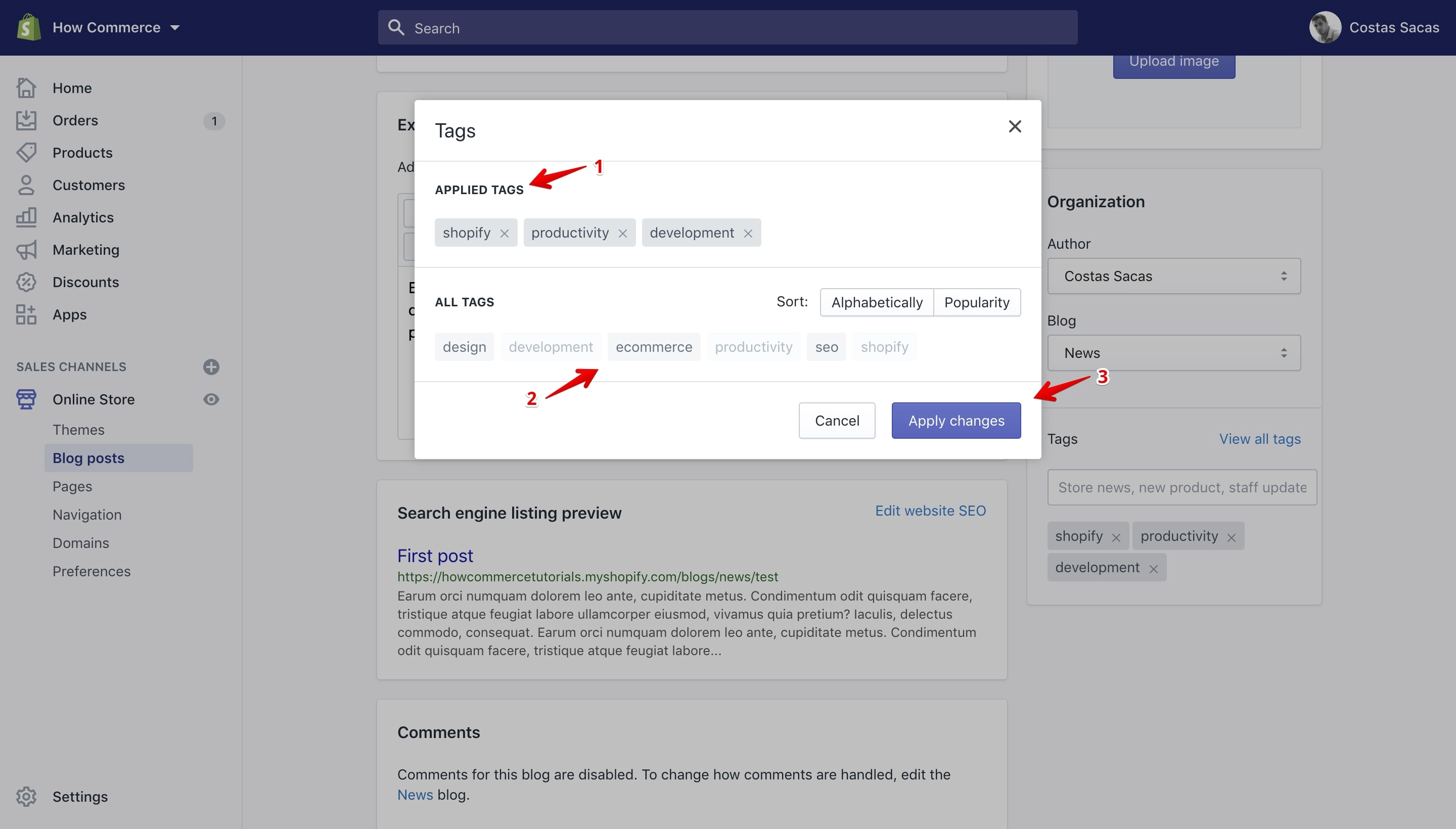Remove productivity from applied tags

coord(623,234)
